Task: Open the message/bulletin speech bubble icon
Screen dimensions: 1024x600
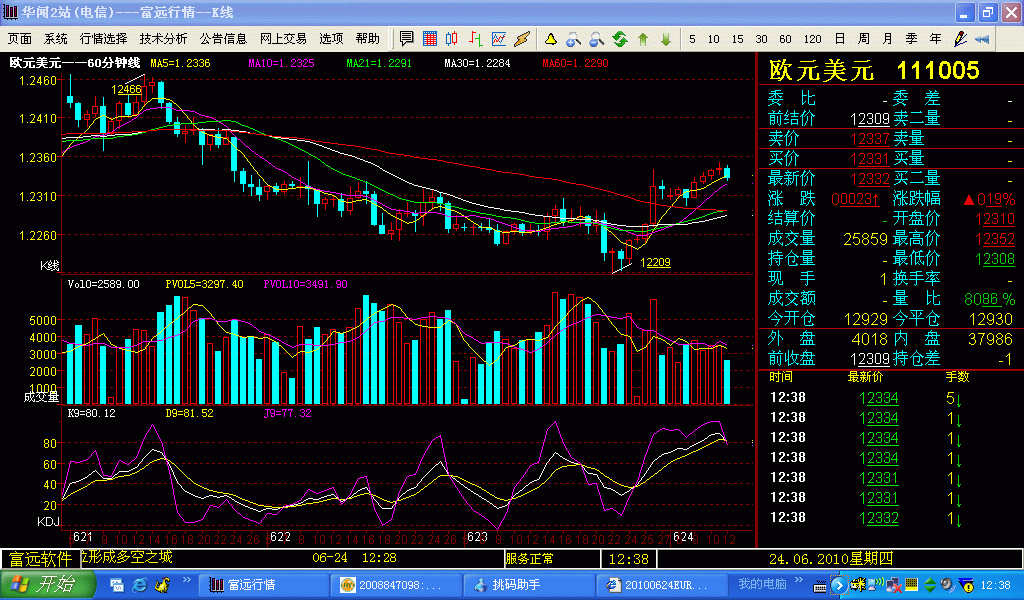Action: tap(406, 39)
